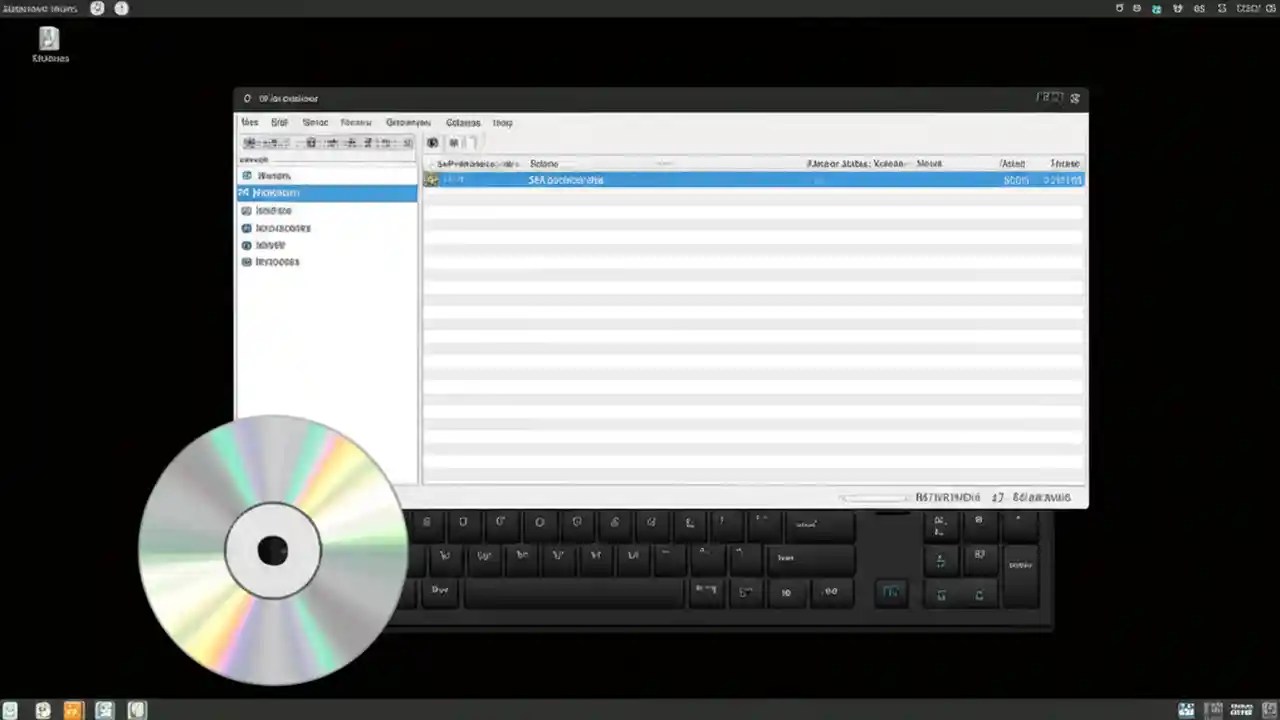Open the File menu
Image resolution: width=1280 pixels, height=720 pixels.
249,122
